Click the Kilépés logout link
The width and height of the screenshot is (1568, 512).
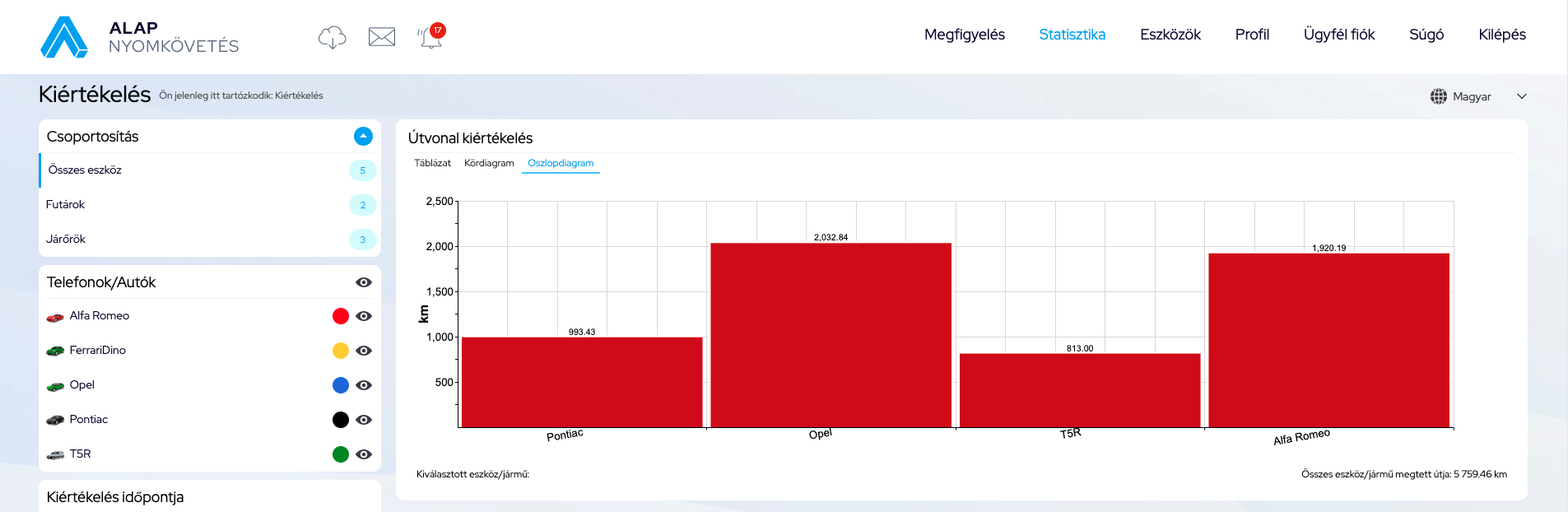[1501, 35]
